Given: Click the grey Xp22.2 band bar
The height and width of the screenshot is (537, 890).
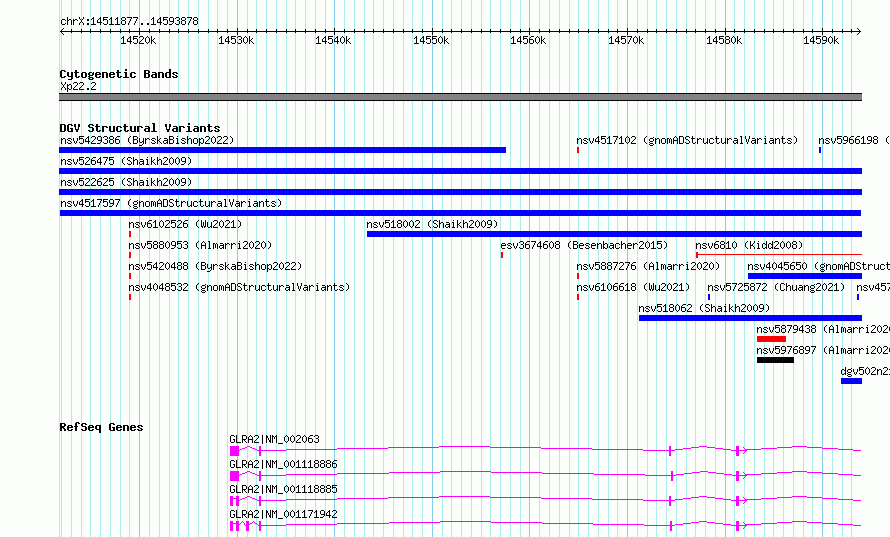Looking at the screenshot, I should (x=460, y=97).
